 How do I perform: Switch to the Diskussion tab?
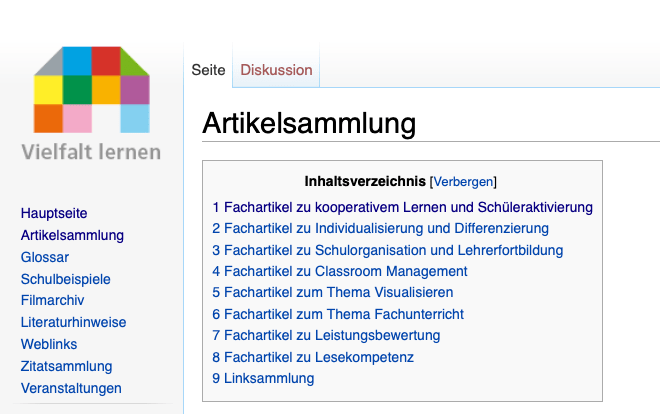[276, 70]
